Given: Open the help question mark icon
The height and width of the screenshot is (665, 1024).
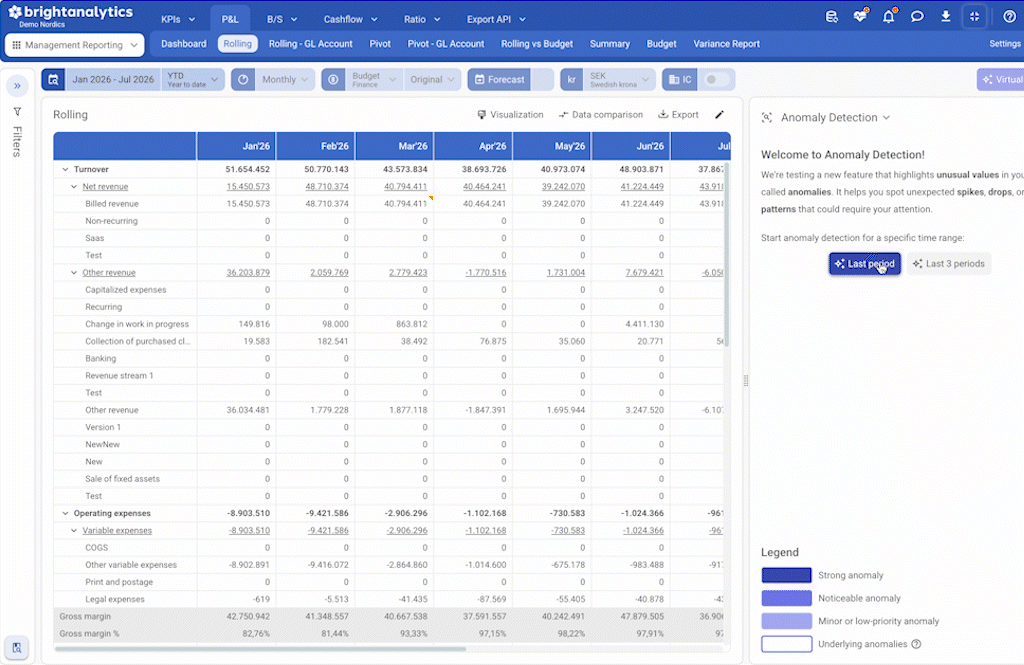Looking at the screenshot, I should [x=1009, y=17].
